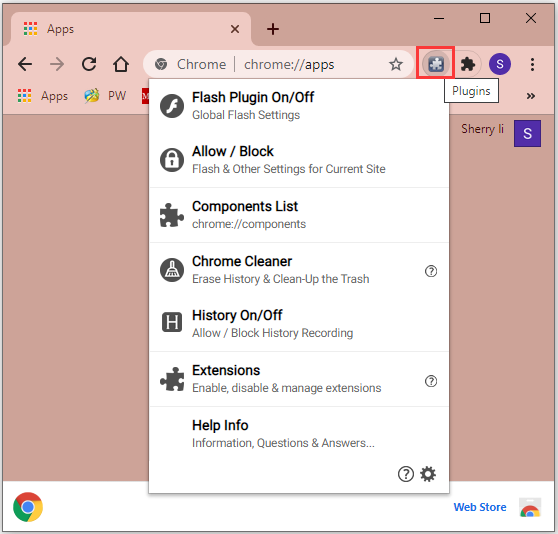Click the Flash icon for Flash Plugin On/Off
The height and width of the screenshot is (534, 558).
click(172, 106)
